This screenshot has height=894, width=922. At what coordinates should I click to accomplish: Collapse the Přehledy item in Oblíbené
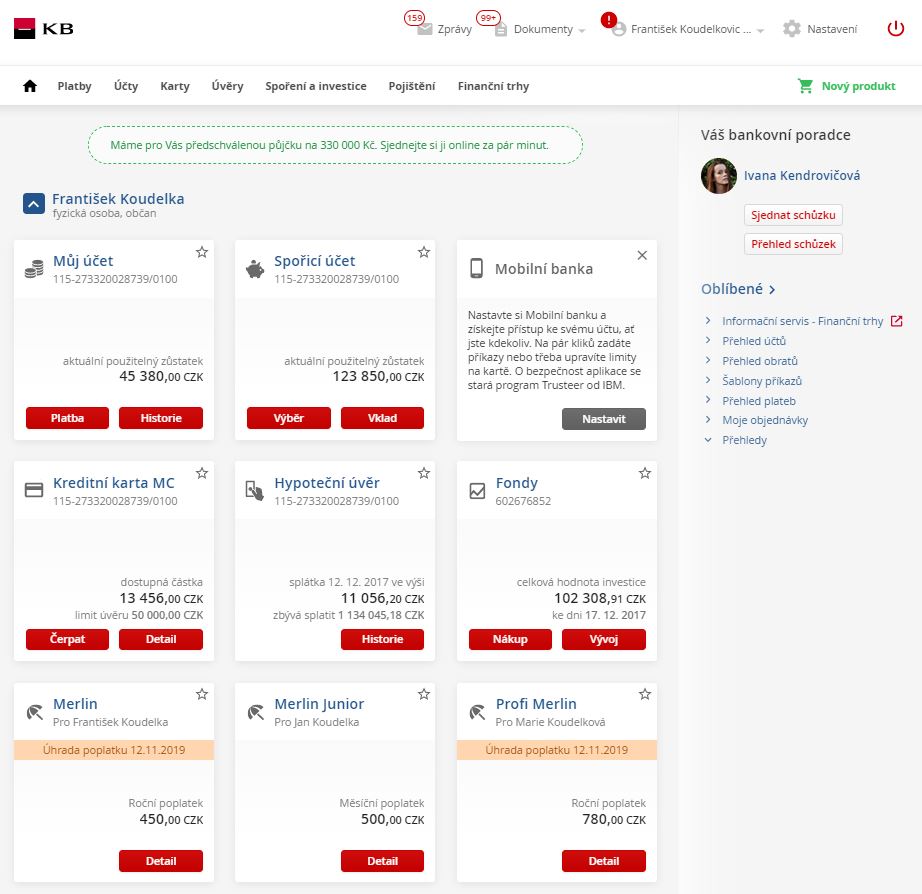point(709,440)
